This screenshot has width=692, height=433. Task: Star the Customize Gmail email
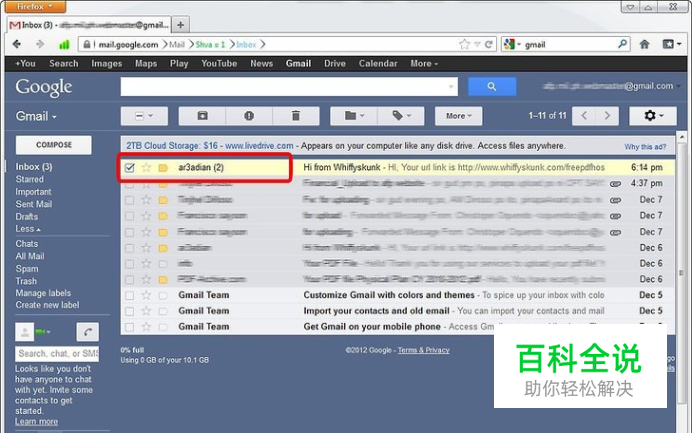click(x=146, y=295)
